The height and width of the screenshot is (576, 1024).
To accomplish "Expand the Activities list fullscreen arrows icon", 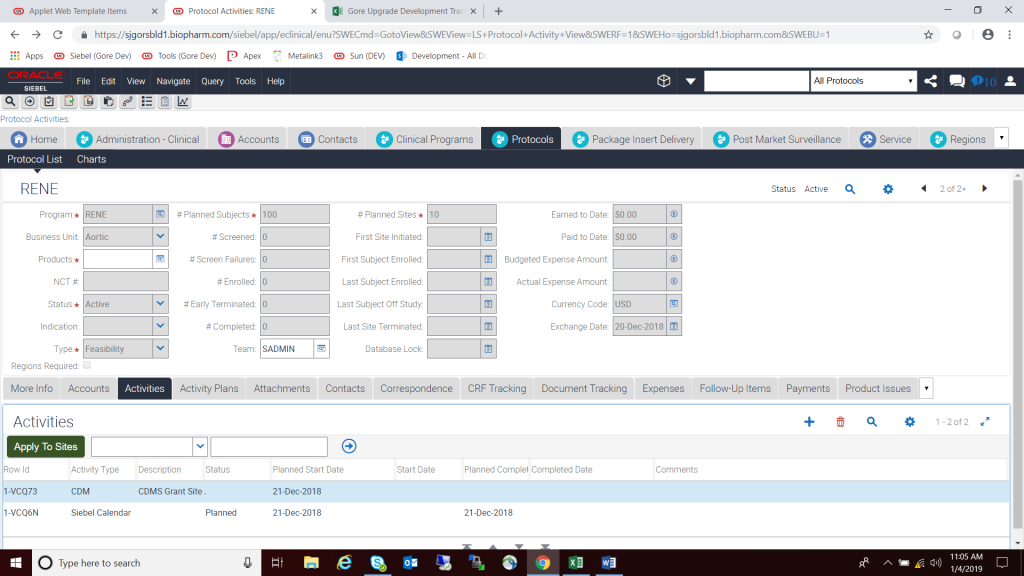I will tap(984, 421).
